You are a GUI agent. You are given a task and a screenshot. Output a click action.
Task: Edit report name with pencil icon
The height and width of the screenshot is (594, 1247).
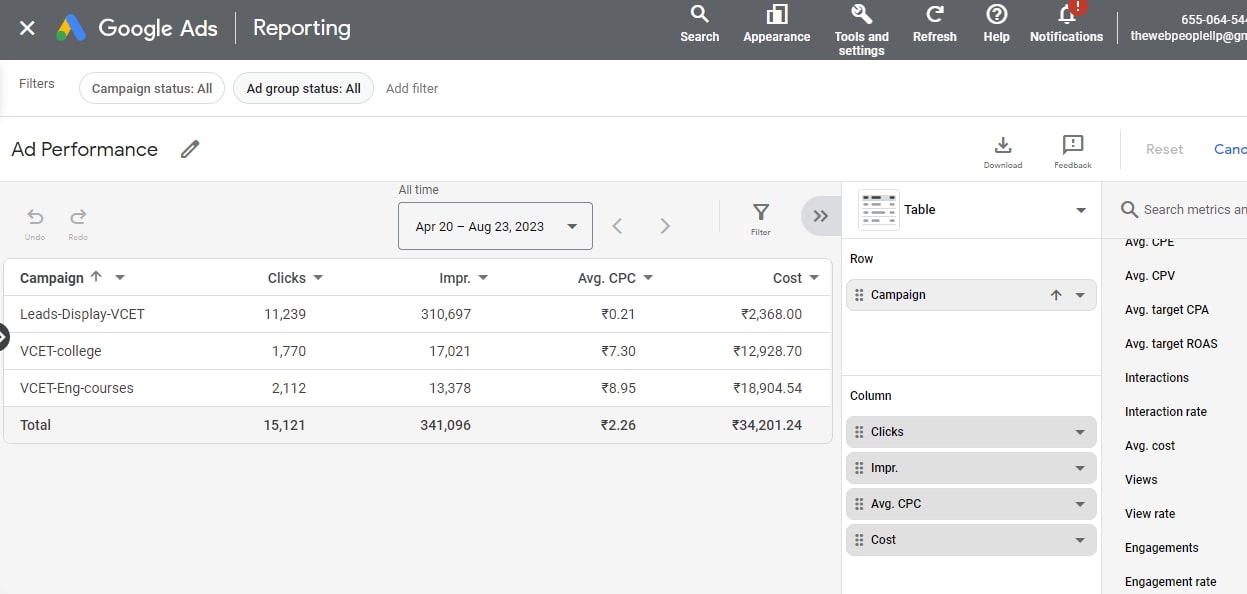[190, 149]
